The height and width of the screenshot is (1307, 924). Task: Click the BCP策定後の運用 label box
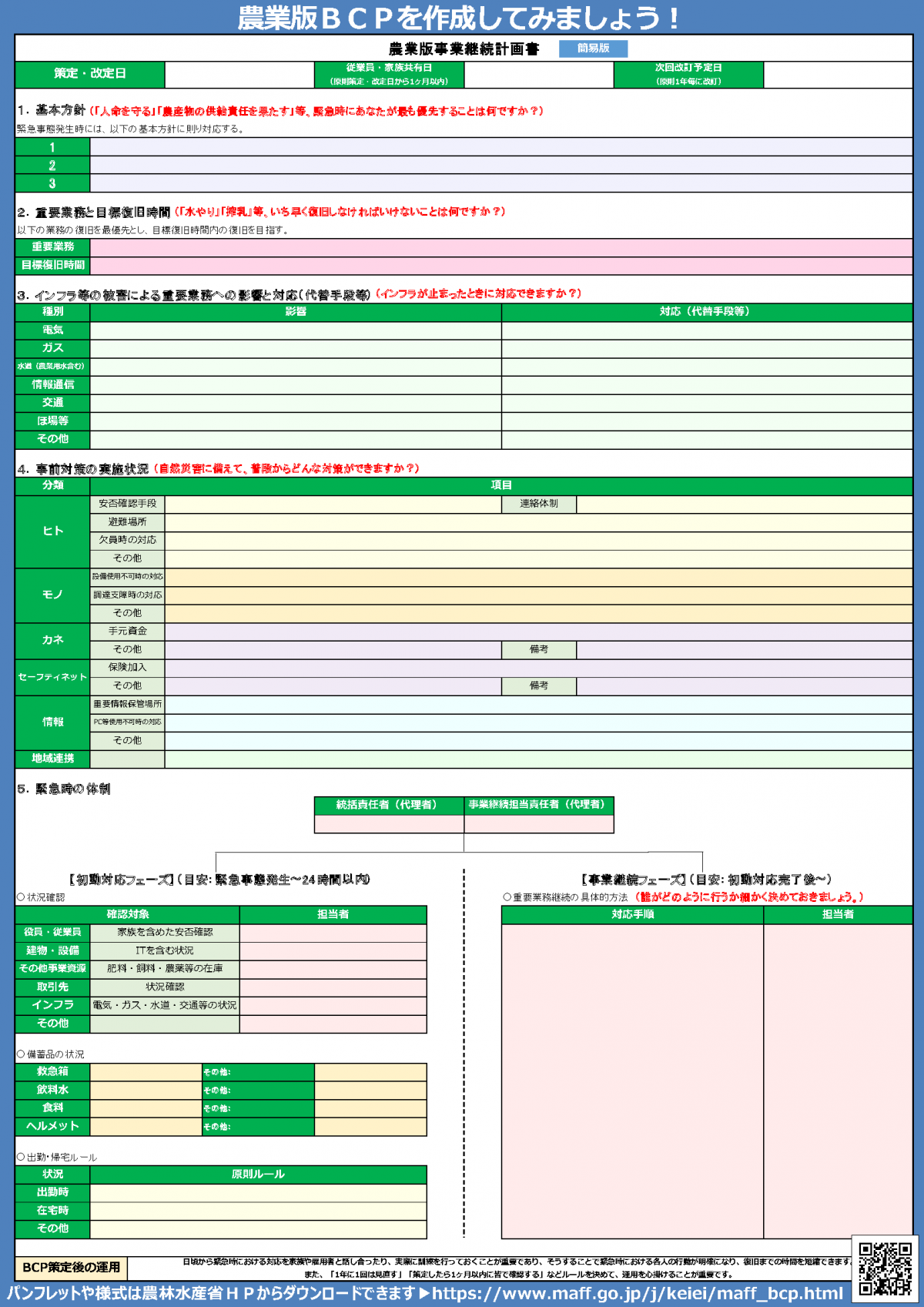click(71, 1267)
